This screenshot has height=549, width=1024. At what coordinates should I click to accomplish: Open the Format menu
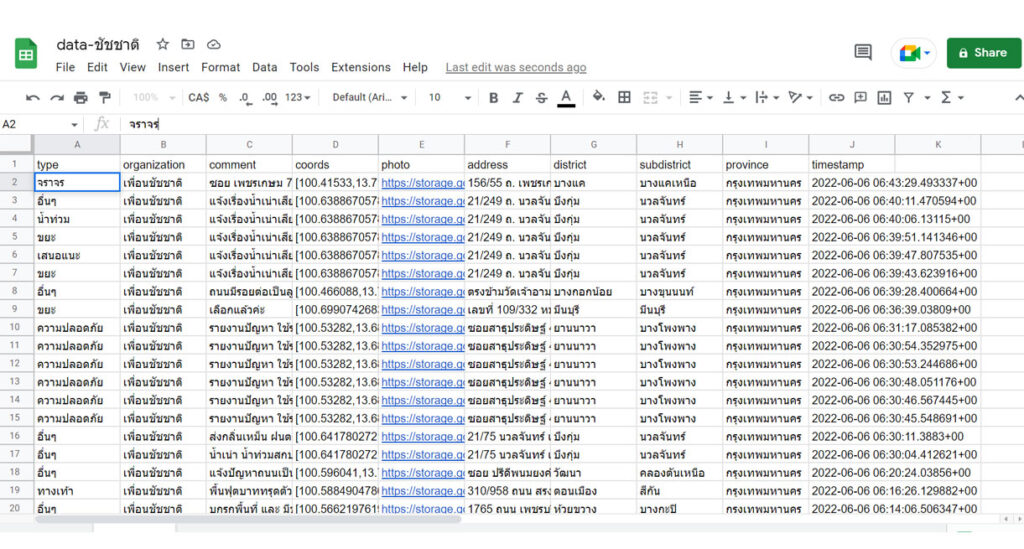pyautogui.click(x=221, y=67)
